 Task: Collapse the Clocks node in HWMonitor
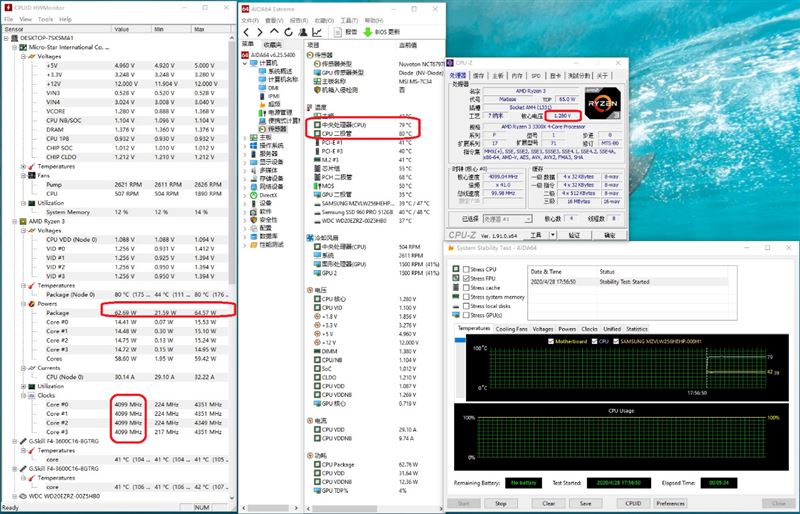(x=23, y=395)
